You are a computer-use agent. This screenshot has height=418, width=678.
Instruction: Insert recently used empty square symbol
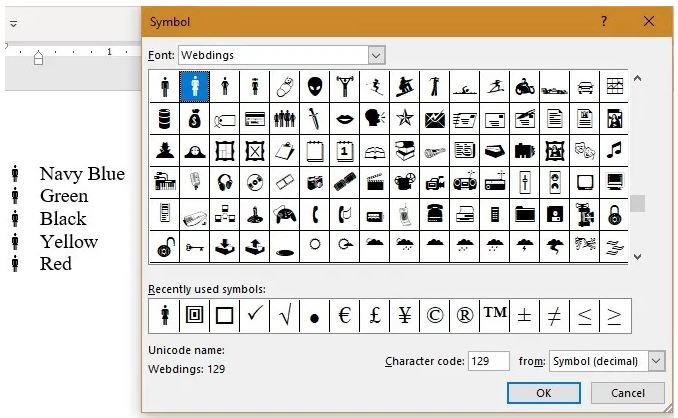pos(224,316)
